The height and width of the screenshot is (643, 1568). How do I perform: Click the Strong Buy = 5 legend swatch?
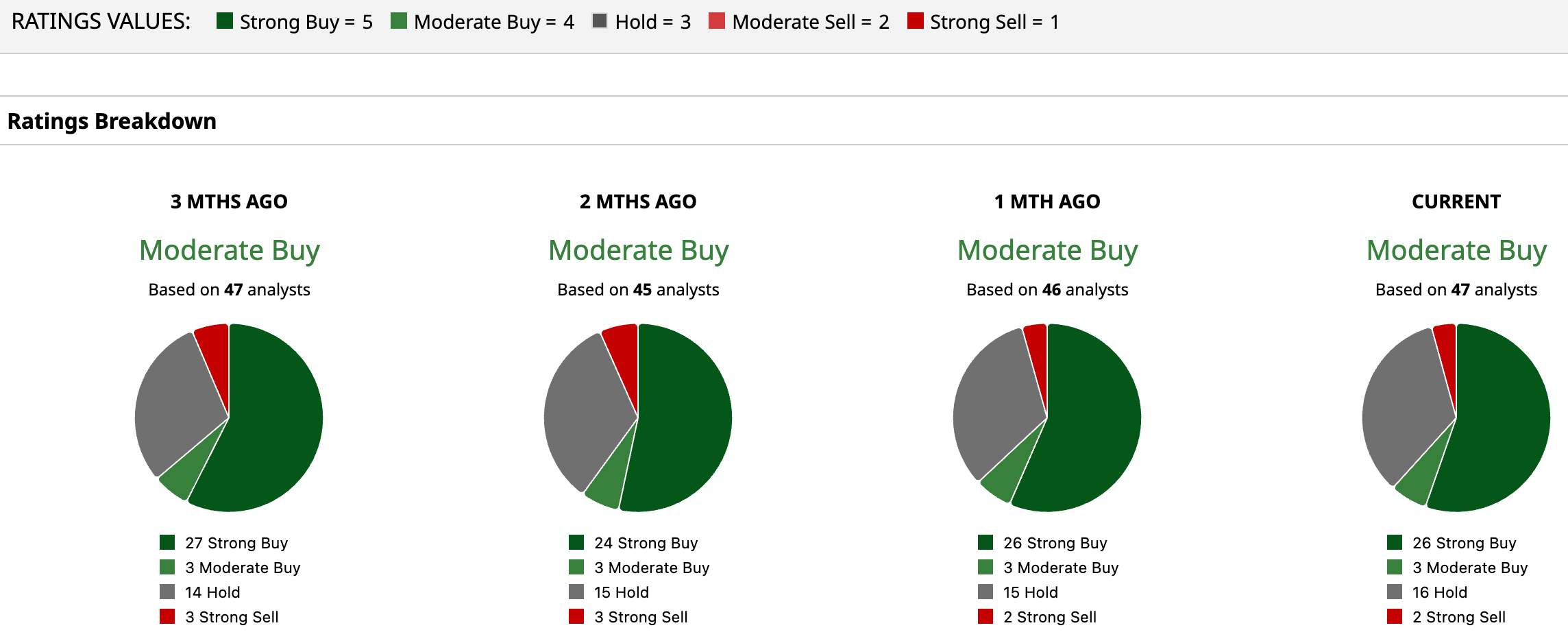pos(224,21)
